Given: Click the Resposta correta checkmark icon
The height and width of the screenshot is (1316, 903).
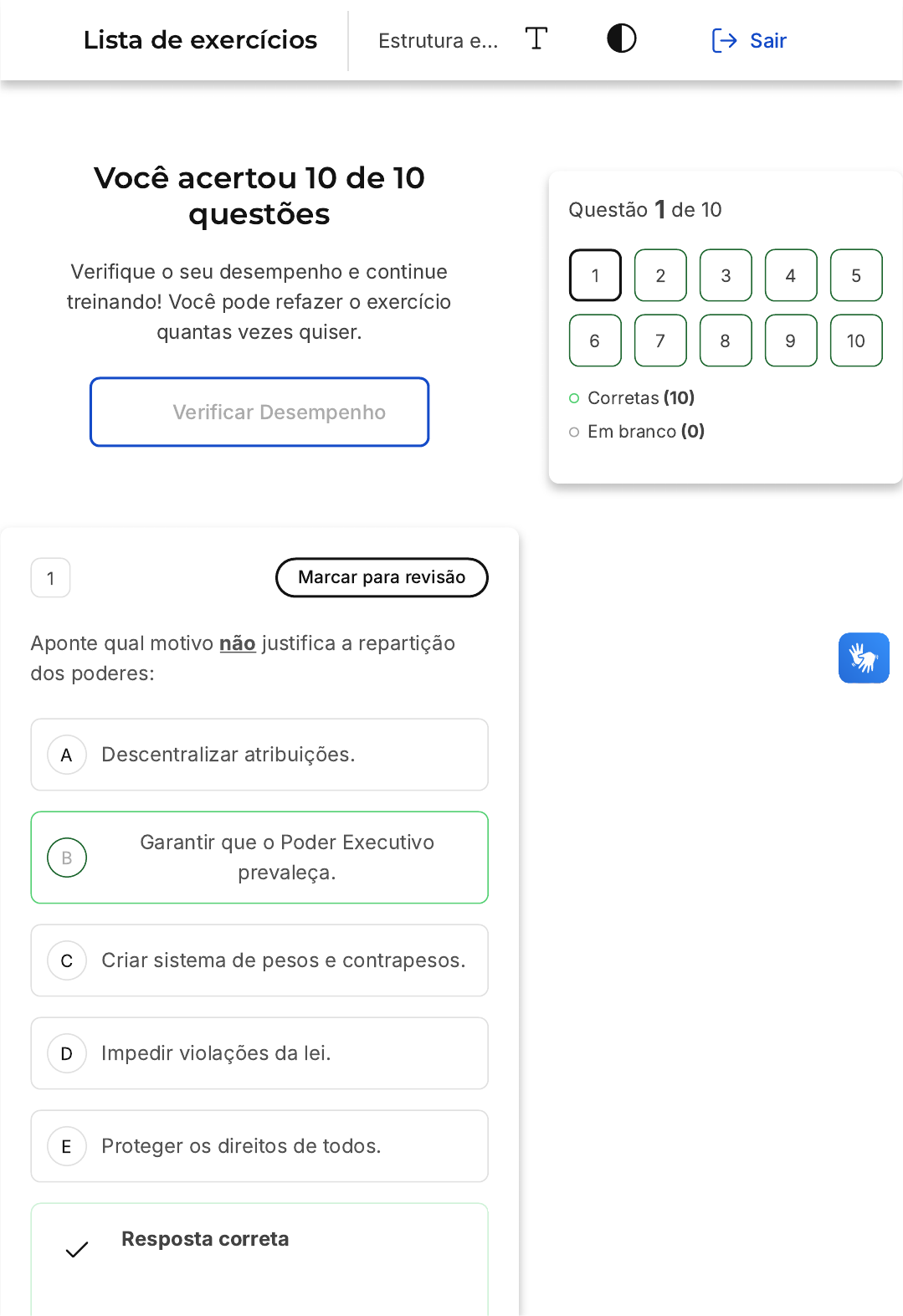Looking at the screenshot, I should point(77,1249).
